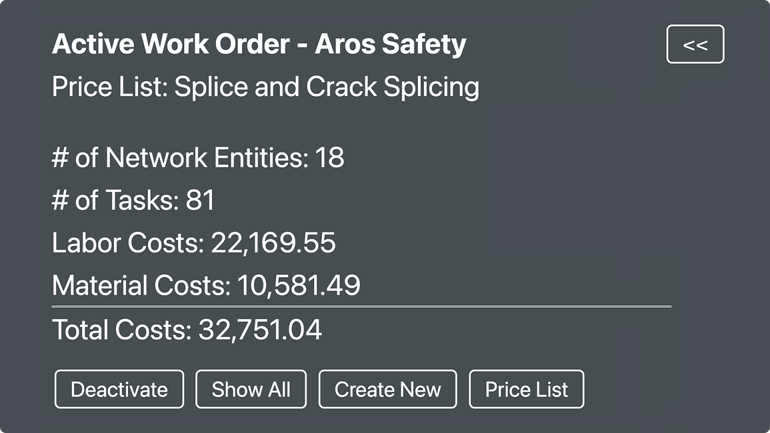Click the 'Labor Costs' label
This screenshot has width=770, height=433.
128,243
